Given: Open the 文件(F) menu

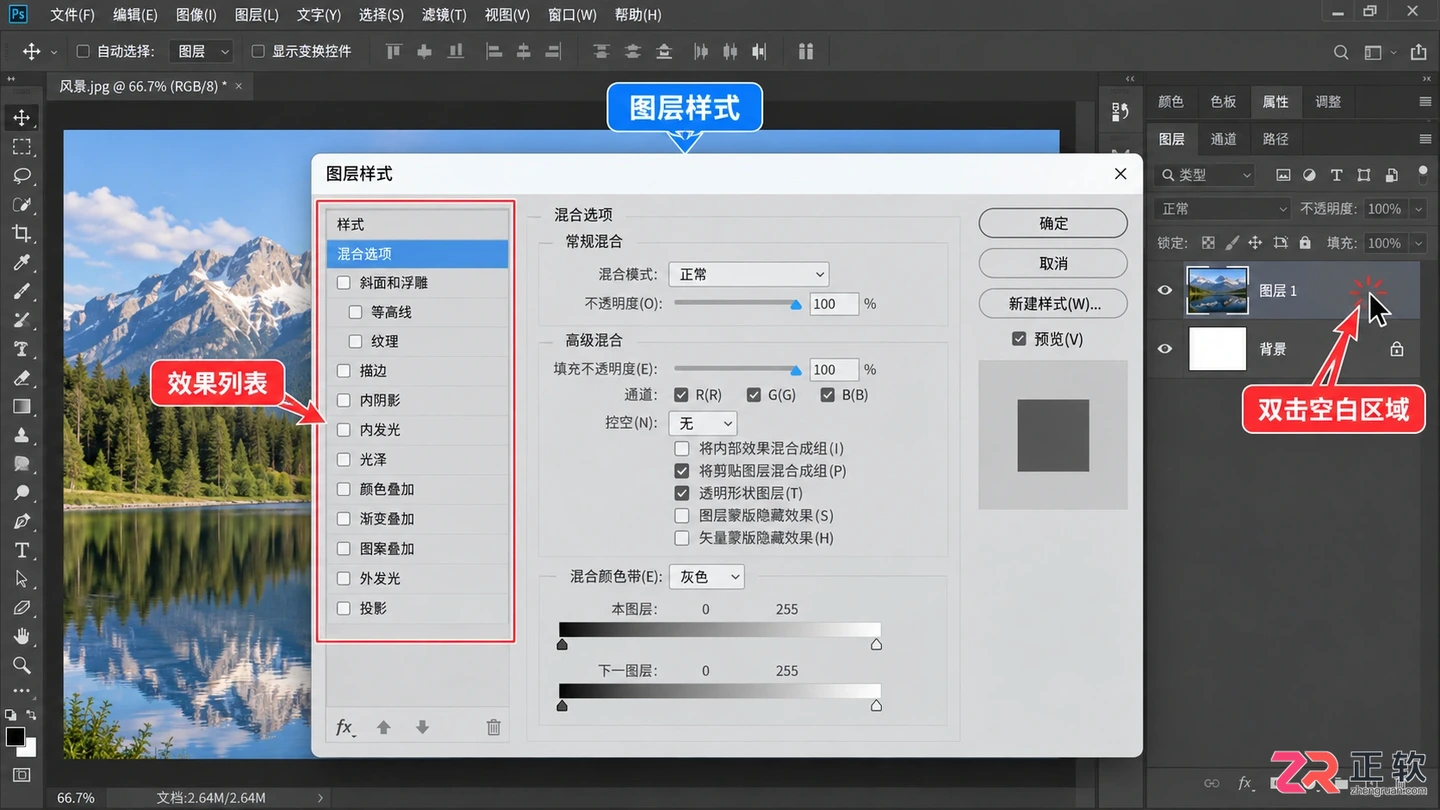Looking at the screenshot, I should pyautogui.click(x=72, y=15).
